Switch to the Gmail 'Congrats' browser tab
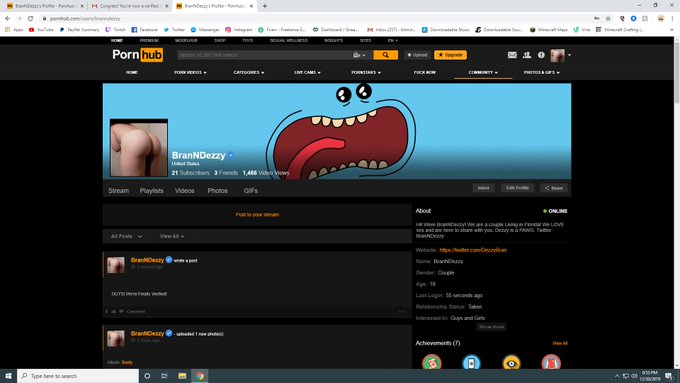Screen dimensions: 680x383 pyautogui.click(x=130, y=6)
